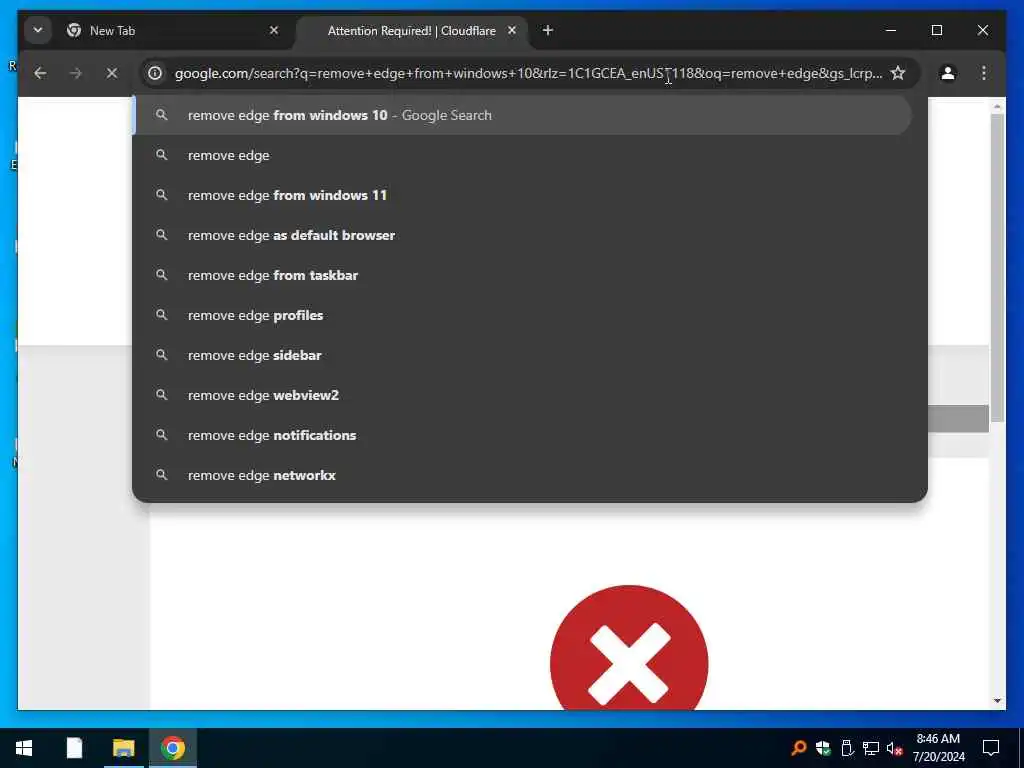This screenshot has width=1024, height=768.
Task: Select the Attention Required Cloudflare tab
Action: [411, 31]
